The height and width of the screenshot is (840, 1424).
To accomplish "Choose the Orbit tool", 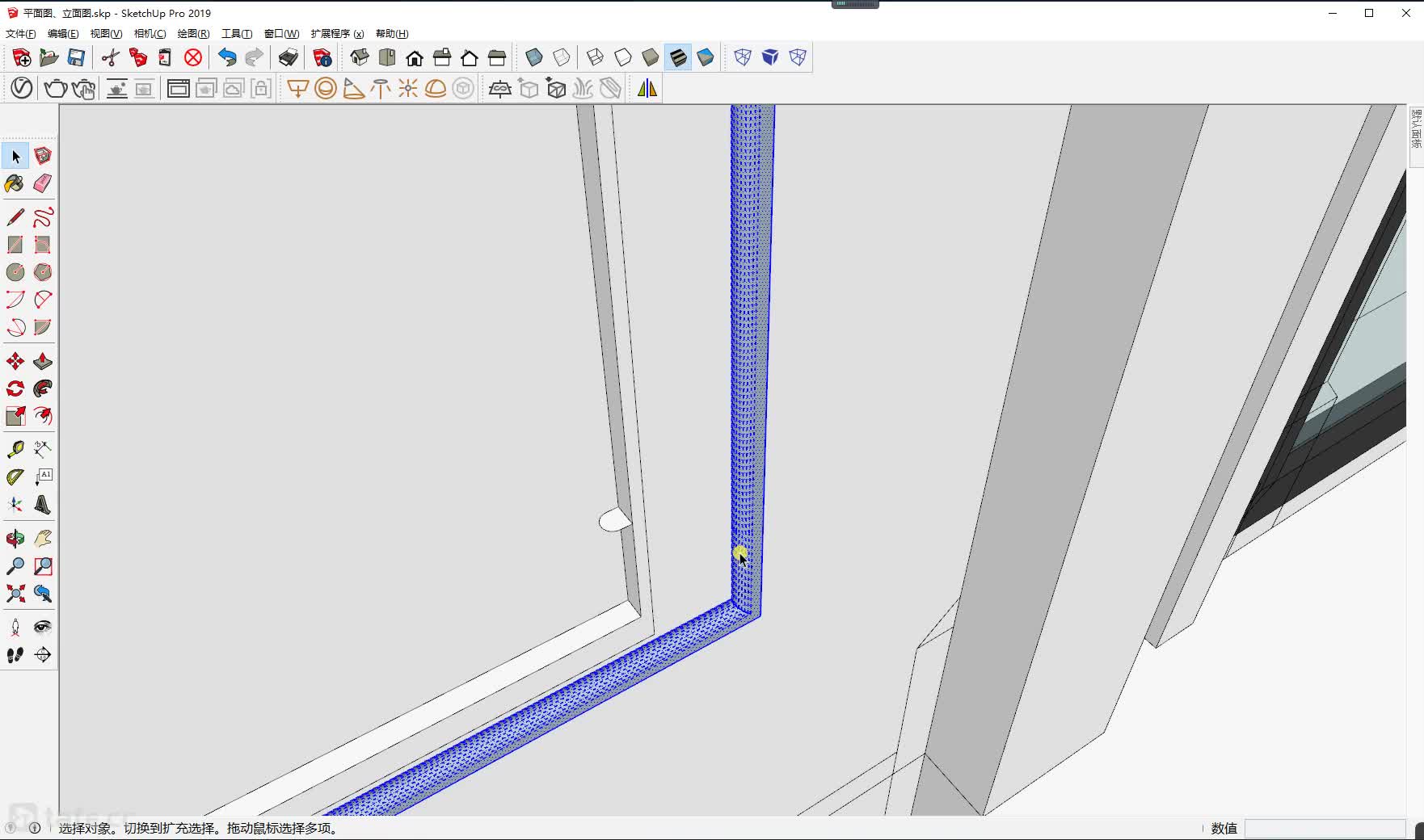I will pos(15,539).
